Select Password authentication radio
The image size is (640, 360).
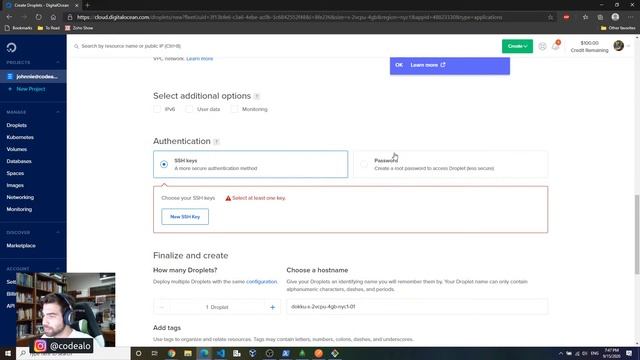point(364,164)
